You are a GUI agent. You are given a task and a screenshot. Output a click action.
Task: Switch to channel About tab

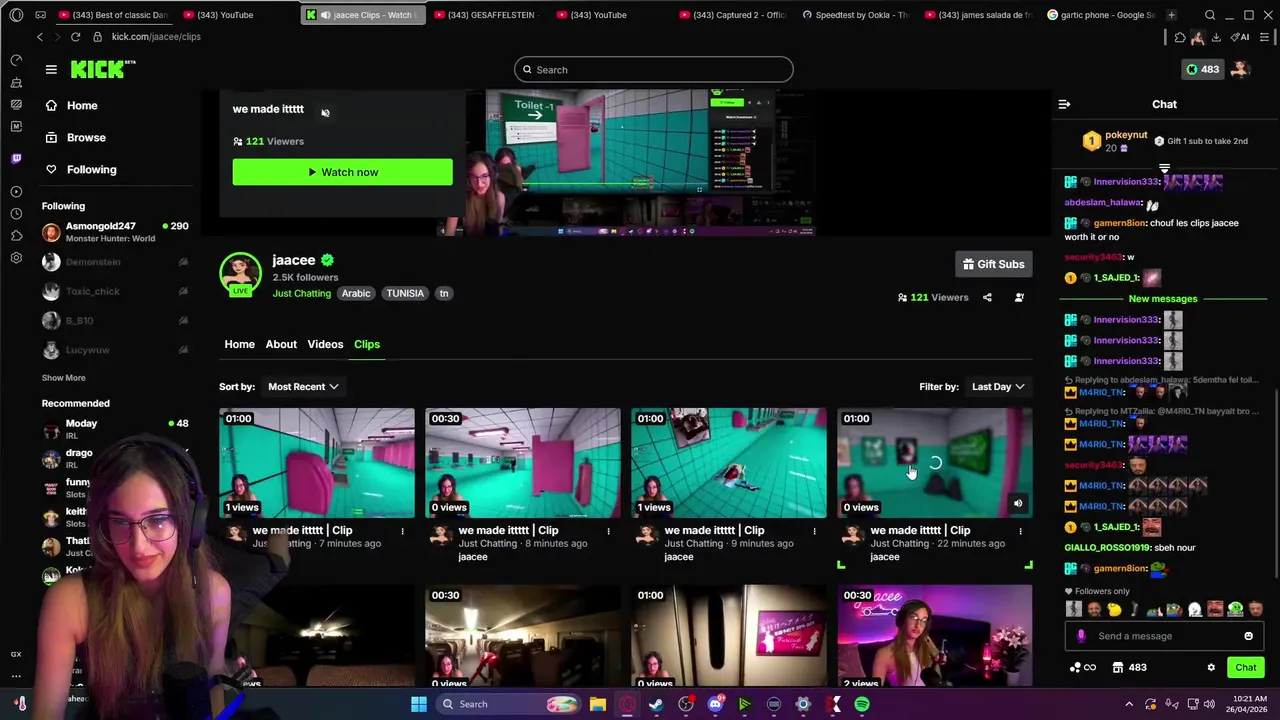point(281,344)
